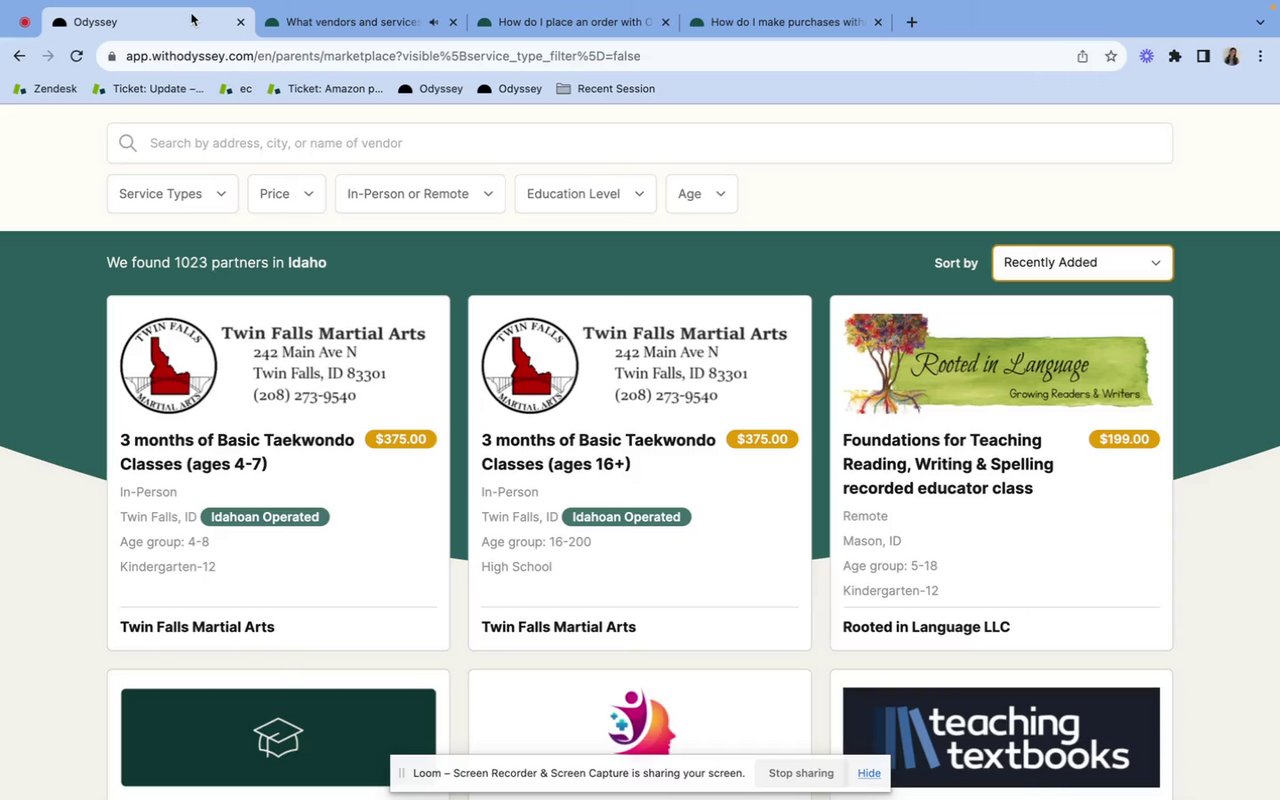The height and width of the screenshot is (800, 1280).
Task: Switch to the Odyssey tab
Action: 147,22
